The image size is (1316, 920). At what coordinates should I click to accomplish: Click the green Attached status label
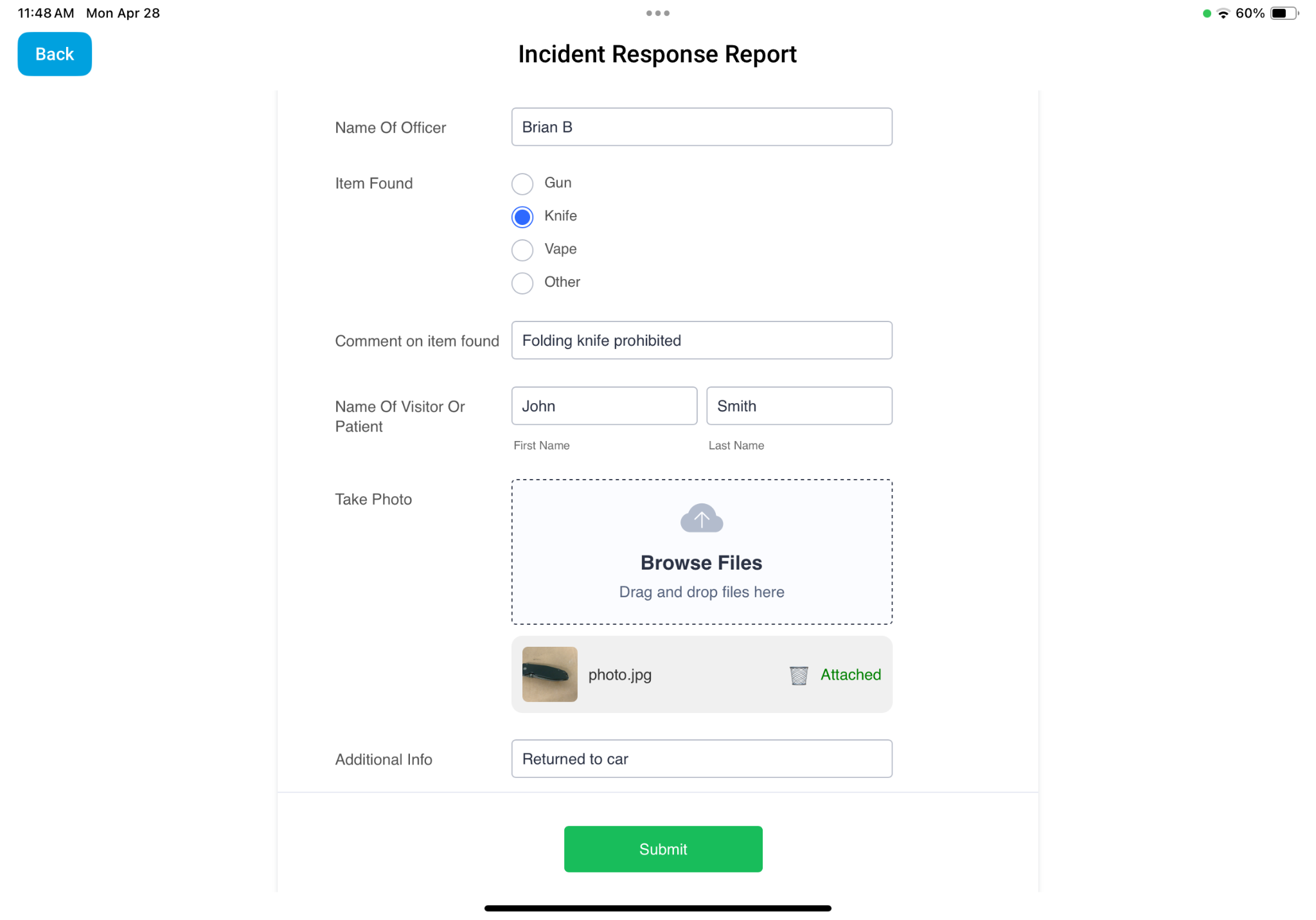pos(850,674)
